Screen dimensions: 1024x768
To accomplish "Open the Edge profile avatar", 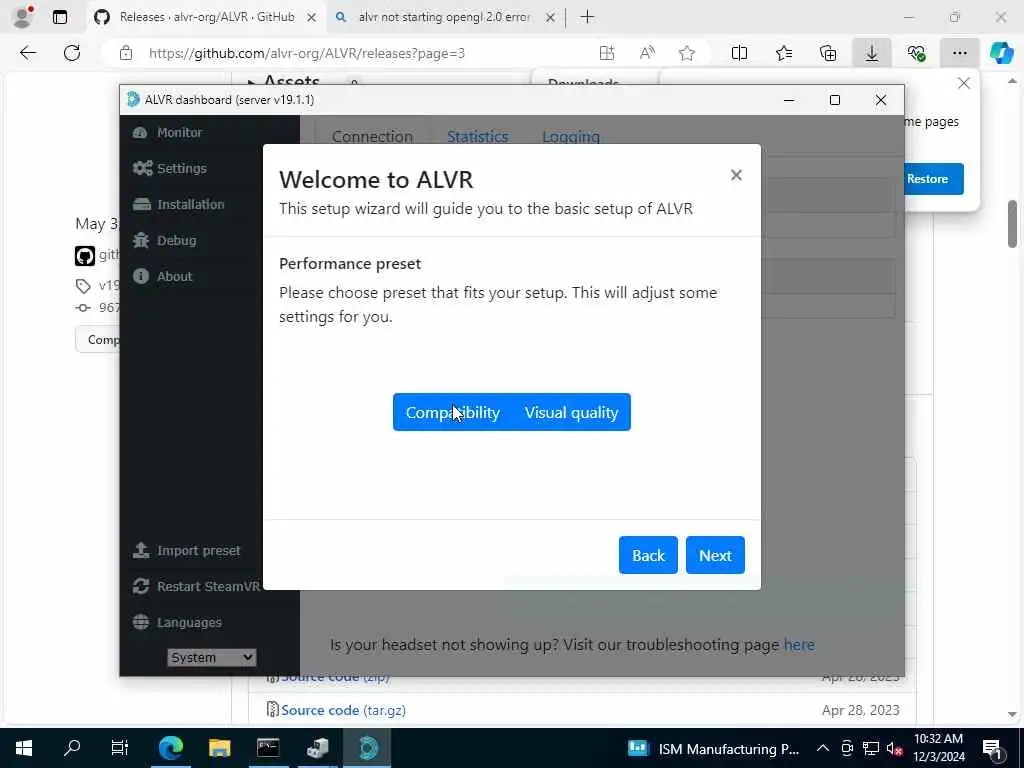I will click(x=23, y=17).
